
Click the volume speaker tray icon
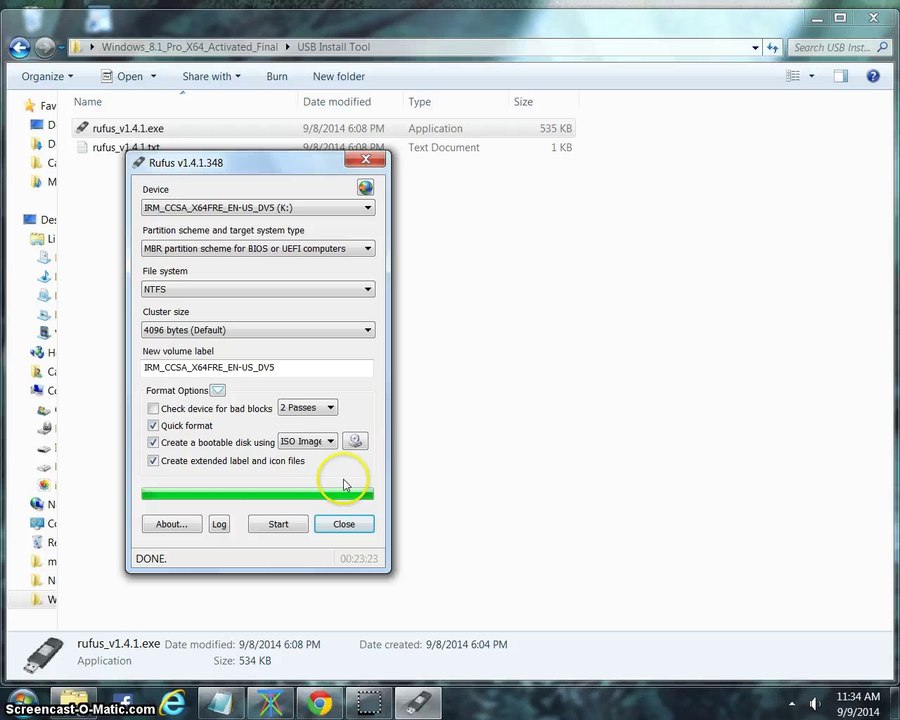[x=814, y=703]
